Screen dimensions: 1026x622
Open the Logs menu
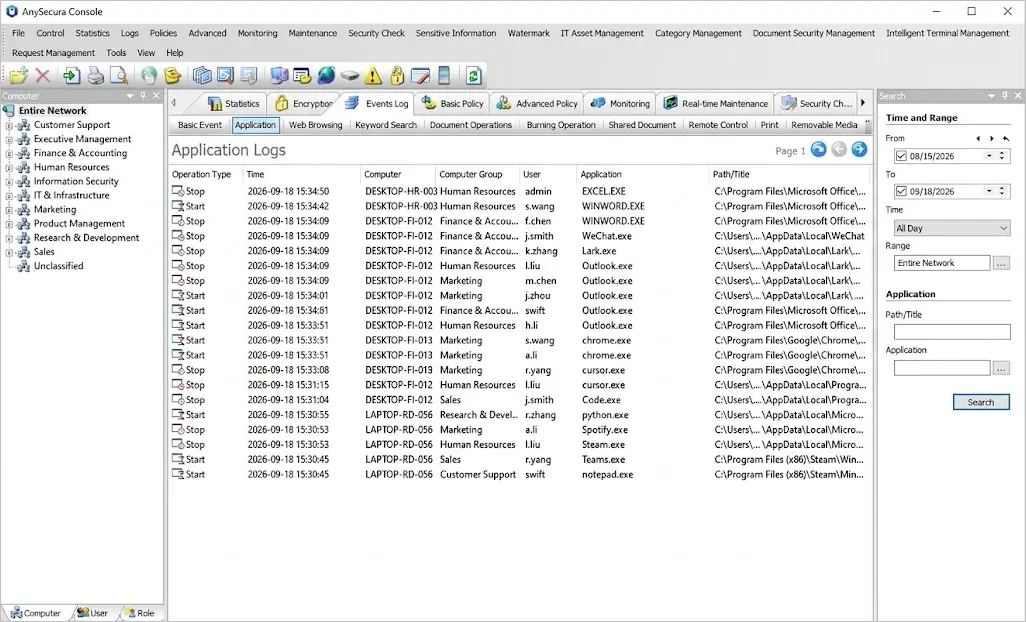[x=130, y=33]
